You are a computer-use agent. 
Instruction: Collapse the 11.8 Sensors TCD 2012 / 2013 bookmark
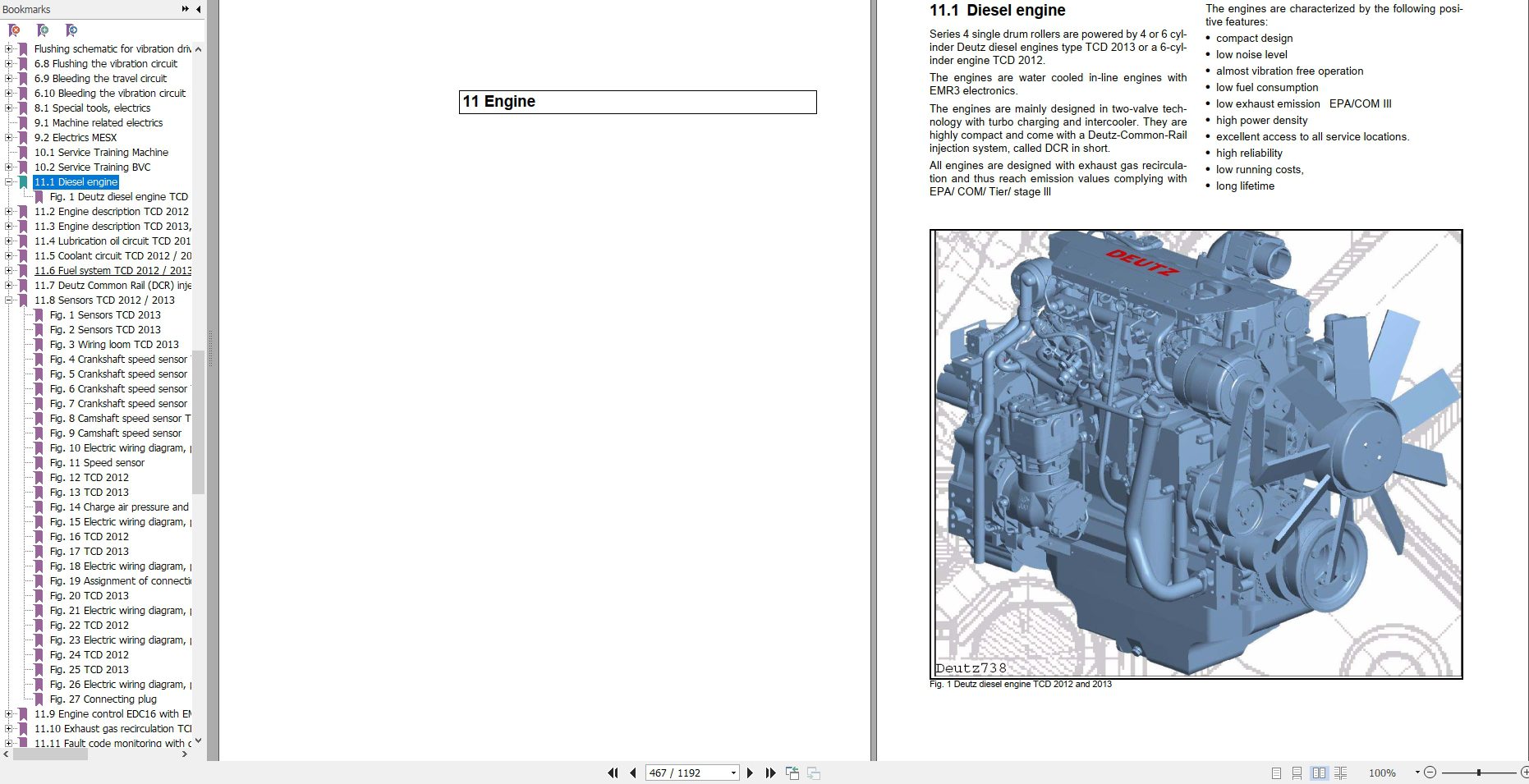(x=8, y=300)
